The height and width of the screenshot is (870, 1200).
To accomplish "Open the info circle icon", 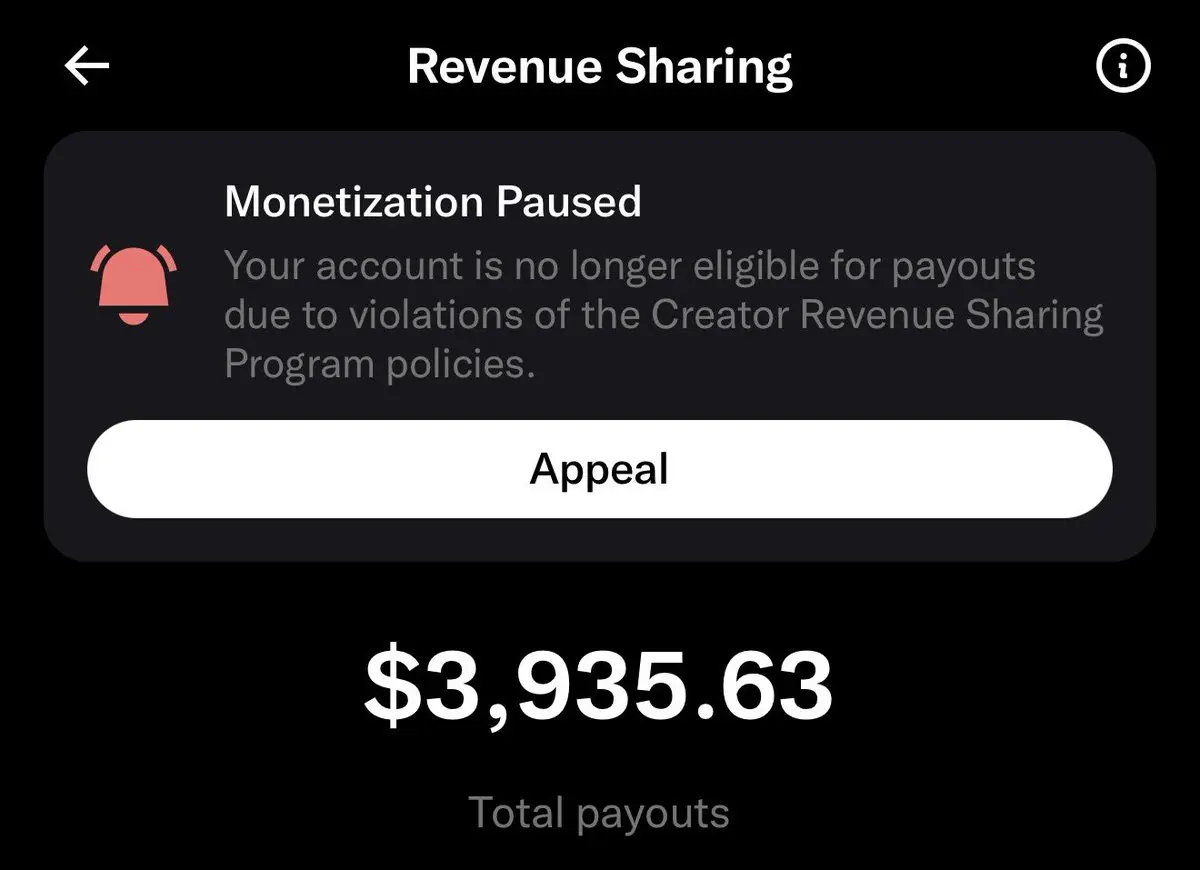I will coord(1124,67).
